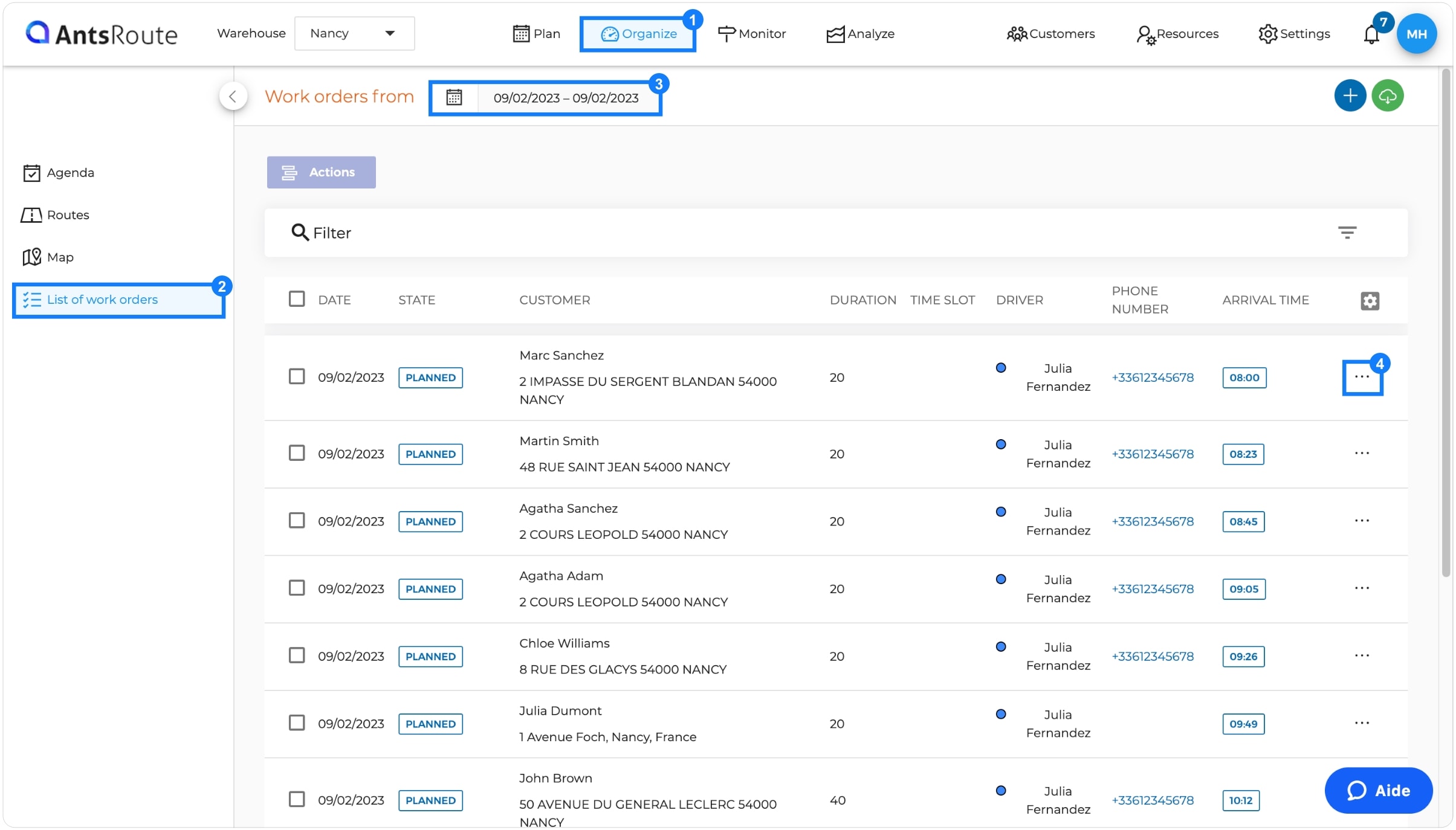Open the Routes sidebar item
The width and height of the screenshot is (1456, 830).
(56, 215)
